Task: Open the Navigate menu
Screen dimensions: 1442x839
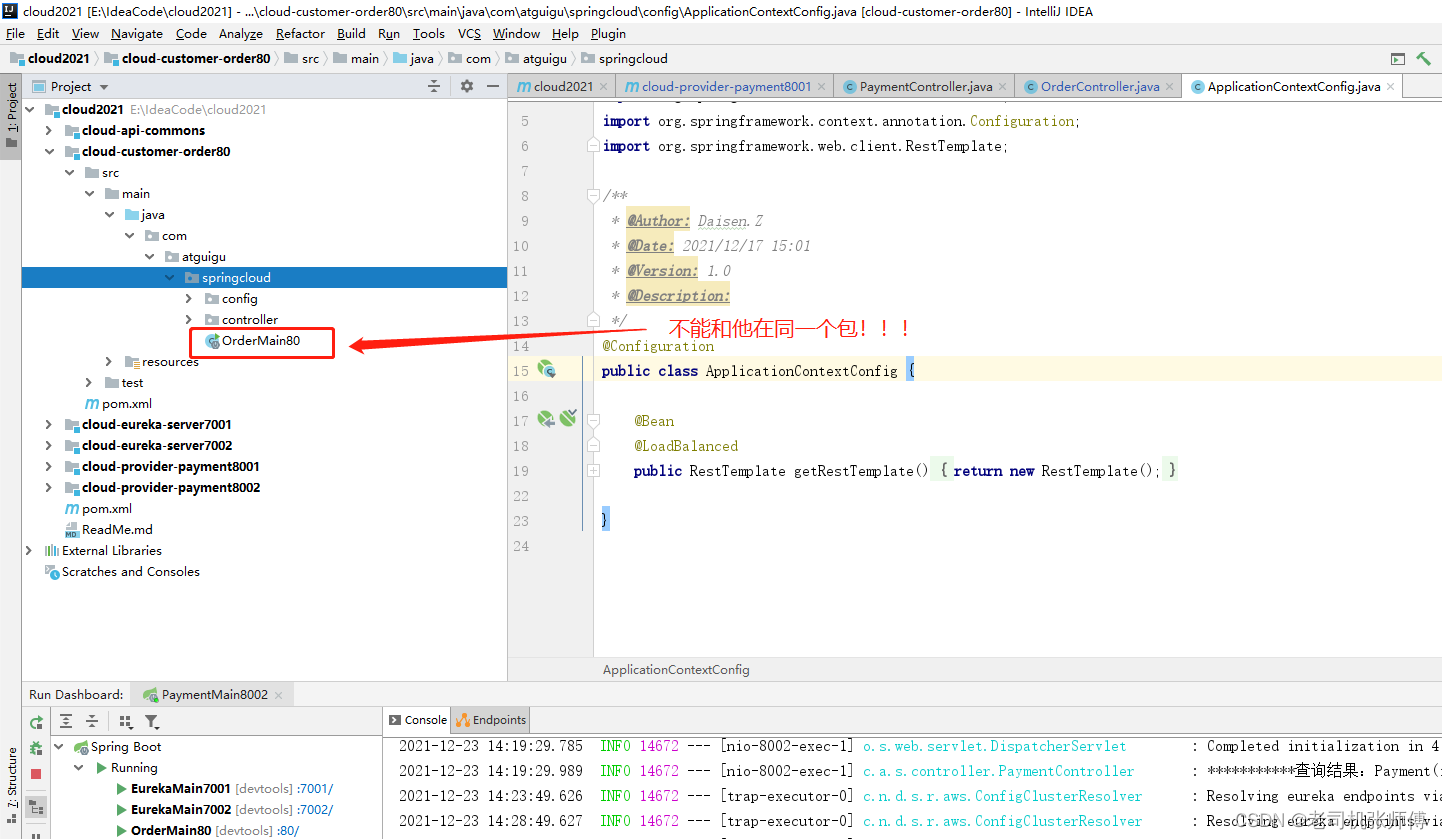Action: pyautogui.click(x=137, y=33)
